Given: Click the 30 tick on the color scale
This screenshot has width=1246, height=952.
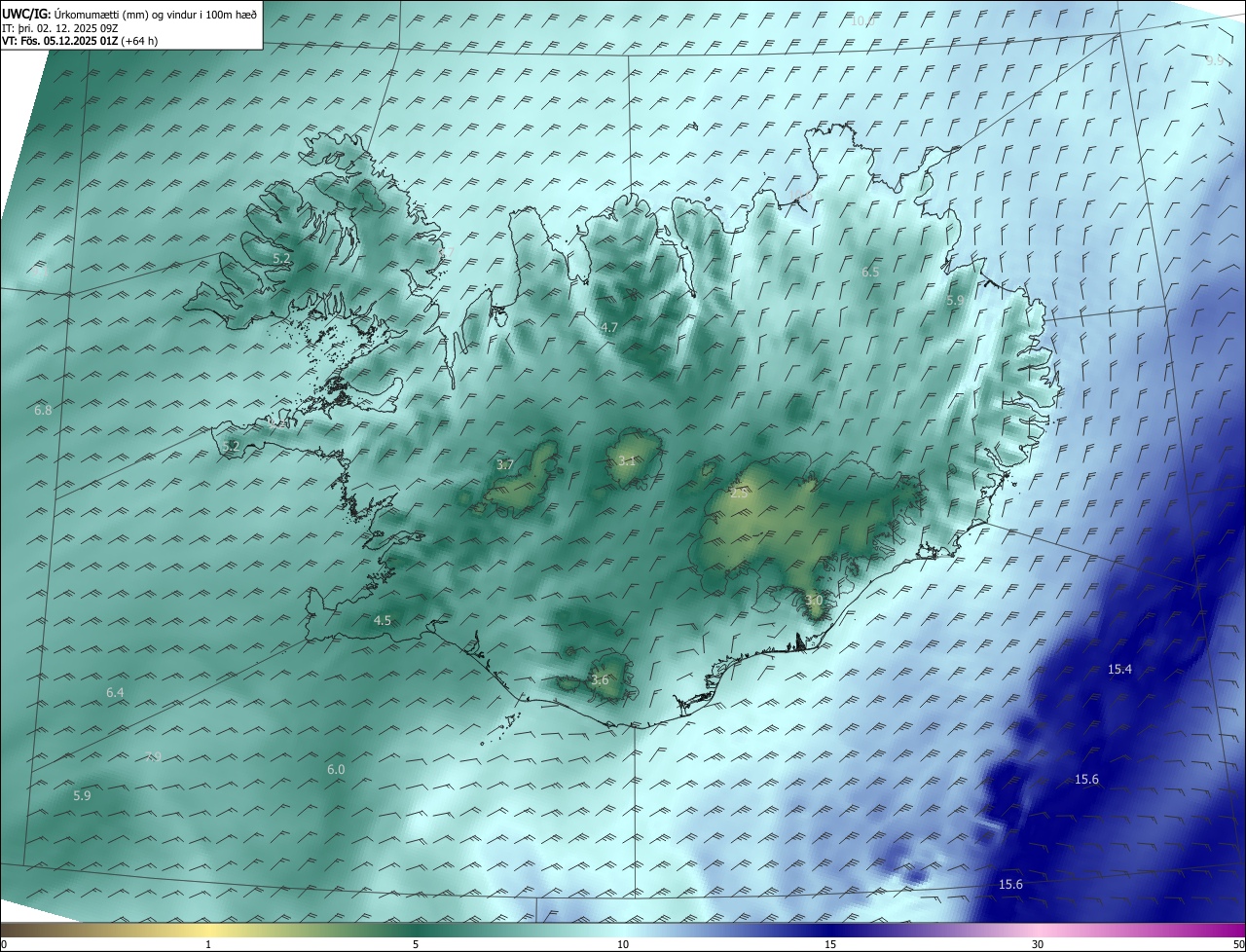Looking at the screenshot, I should [x=1038, y=944].
